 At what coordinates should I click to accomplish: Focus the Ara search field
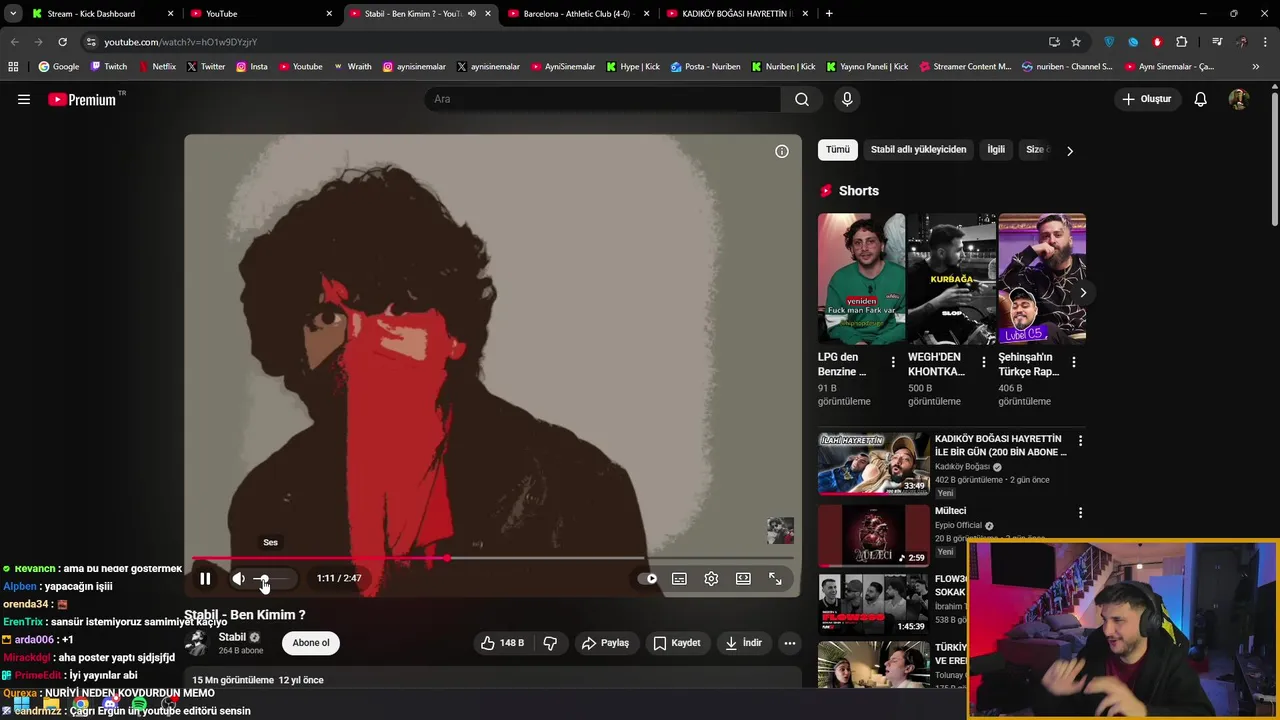603,99
